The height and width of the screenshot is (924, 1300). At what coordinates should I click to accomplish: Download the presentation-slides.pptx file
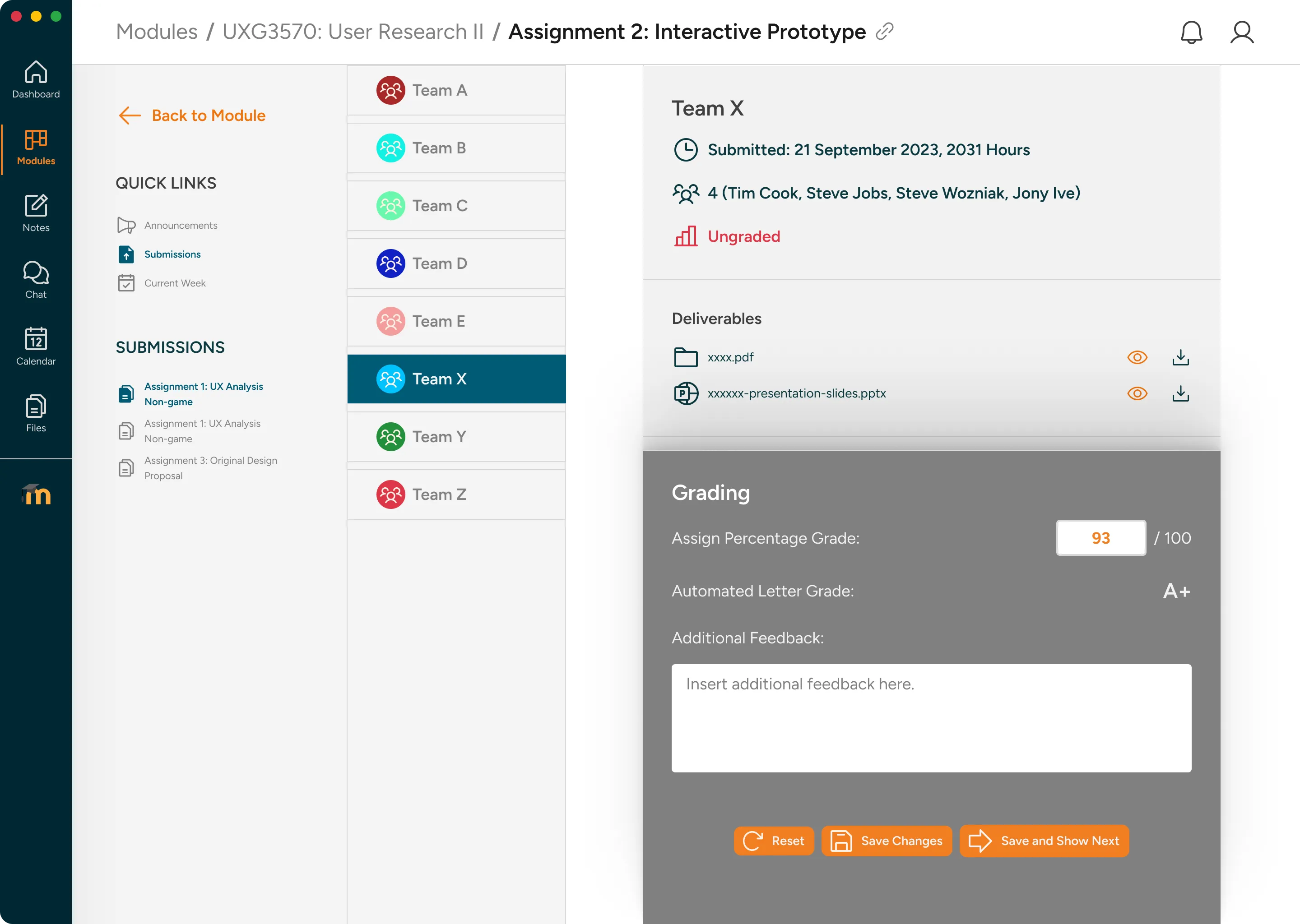[x=1180, y=394]
